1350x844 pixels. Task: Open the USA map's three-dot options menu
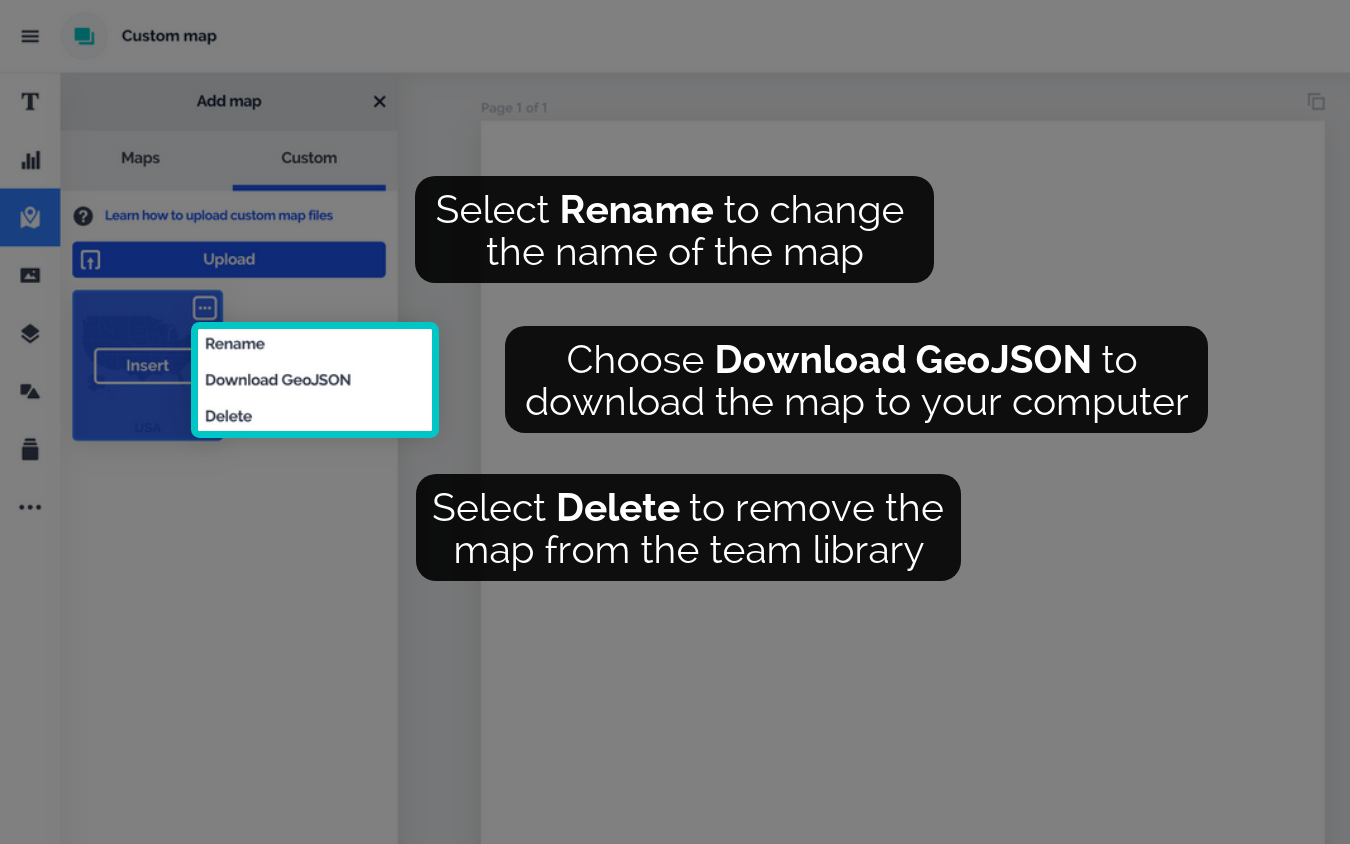click(x=204, y=308)
